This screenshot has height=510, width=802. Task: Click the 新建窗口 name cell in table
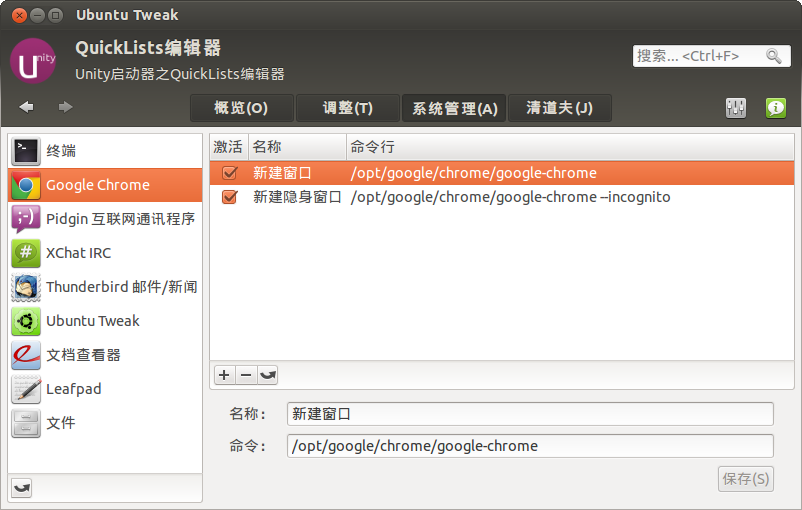(282, 173)
